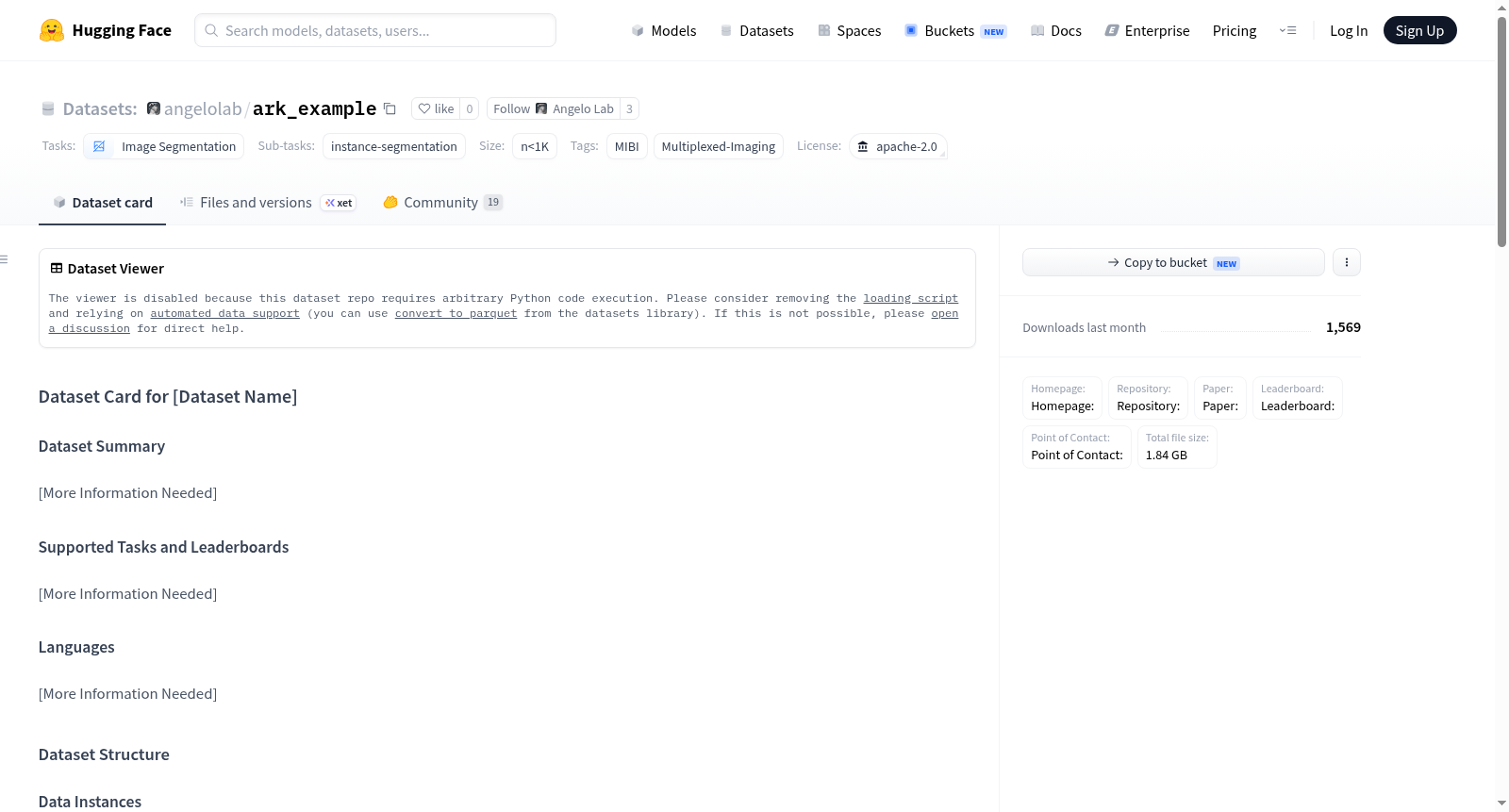
Task: Click the Supported Tasks and Leaderboards heading
Action: (x=164, y=547)
